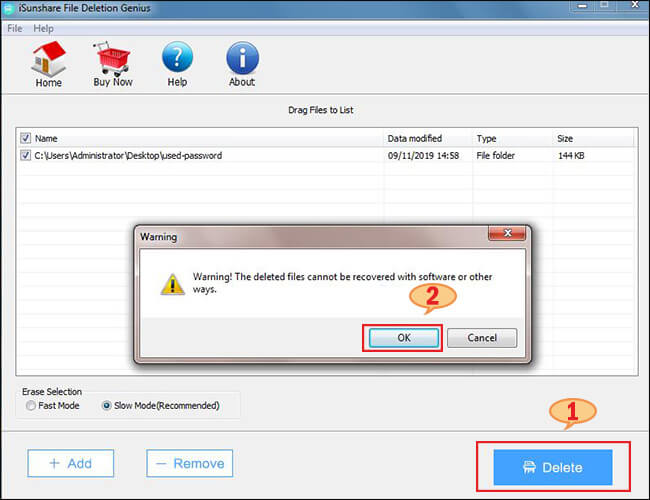Click the Add button
650x500 pixels.
(70, 464)
